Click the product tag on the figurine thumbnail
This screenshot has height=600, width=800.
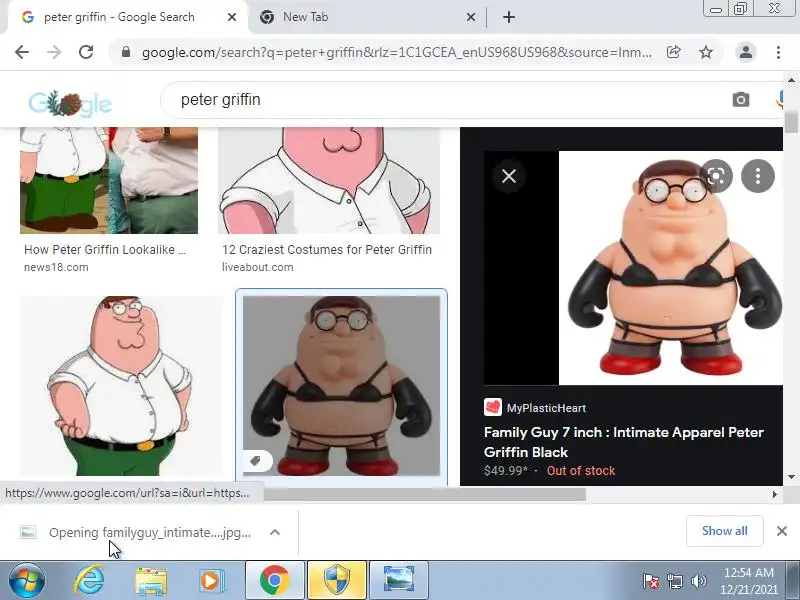tap(257, 461)
